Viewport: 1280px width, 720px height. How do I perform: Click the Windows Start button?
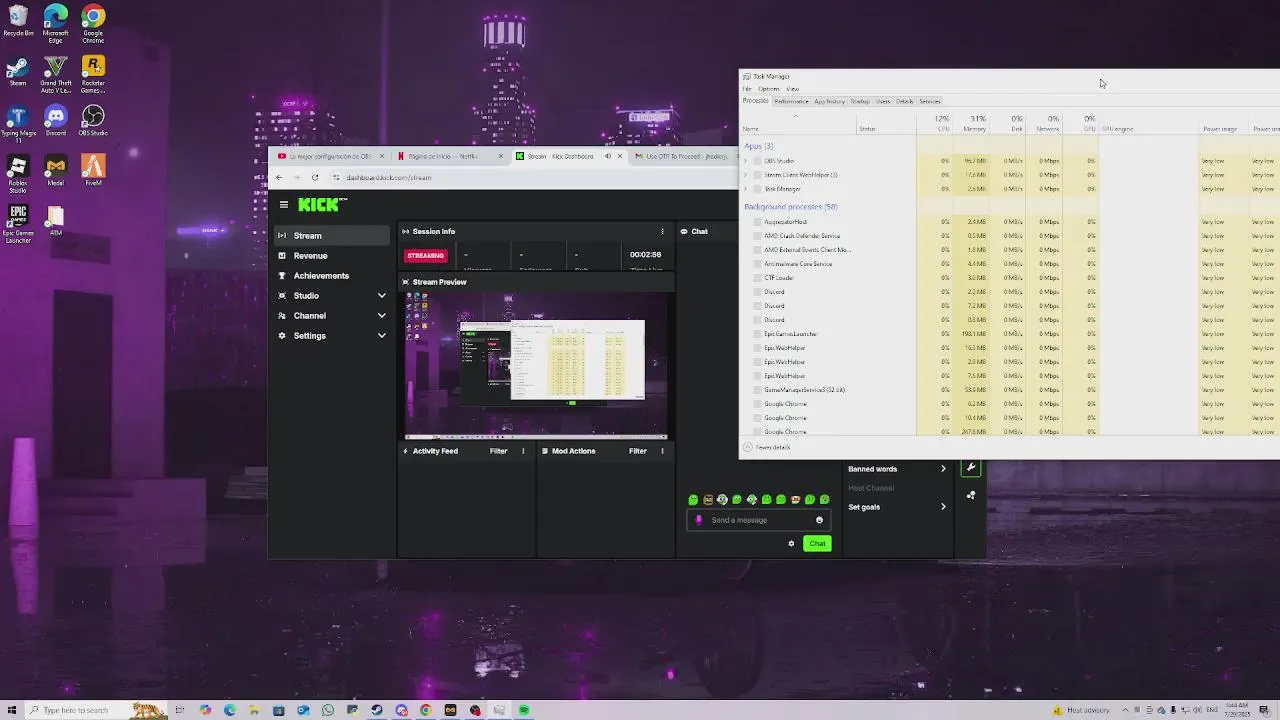(x=12, y=711)
